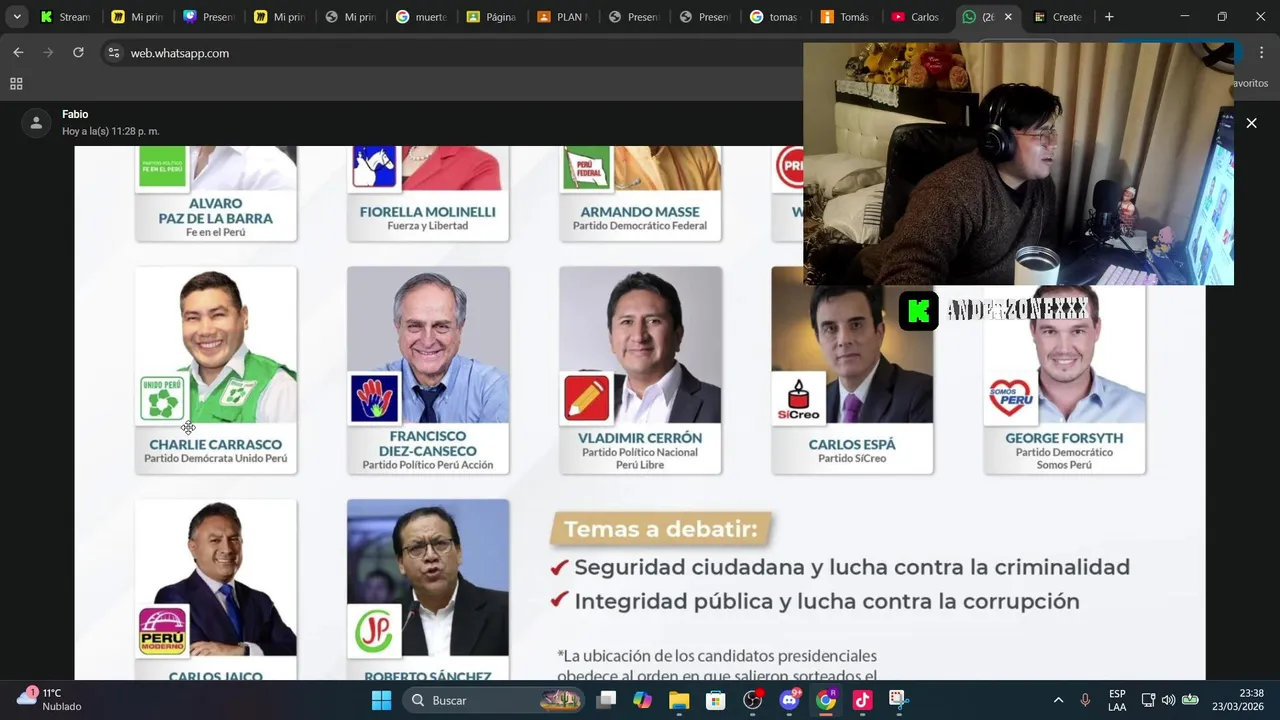Reload the WhatsApp Web page
This screenshot has height=720, width=1280.
point(78,53)
